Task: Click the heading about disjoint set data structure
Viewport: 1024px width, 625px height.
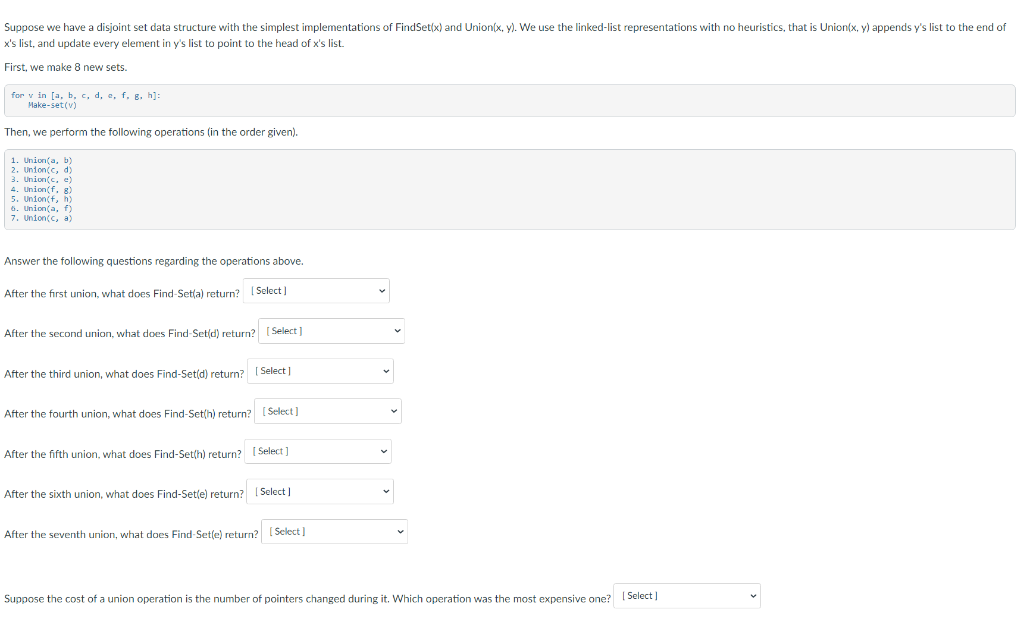Action: tap(400, 27)
